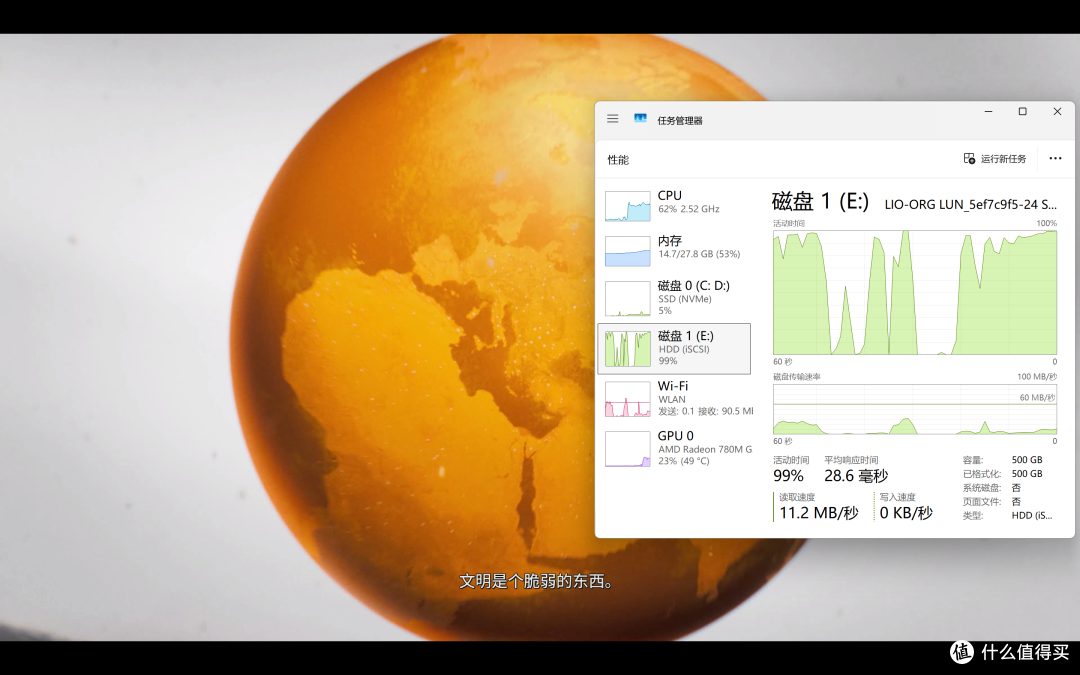Select the 磁盘 0 (C: D:) graph thumbnail
1080x675 pixels.
point(627,298)
